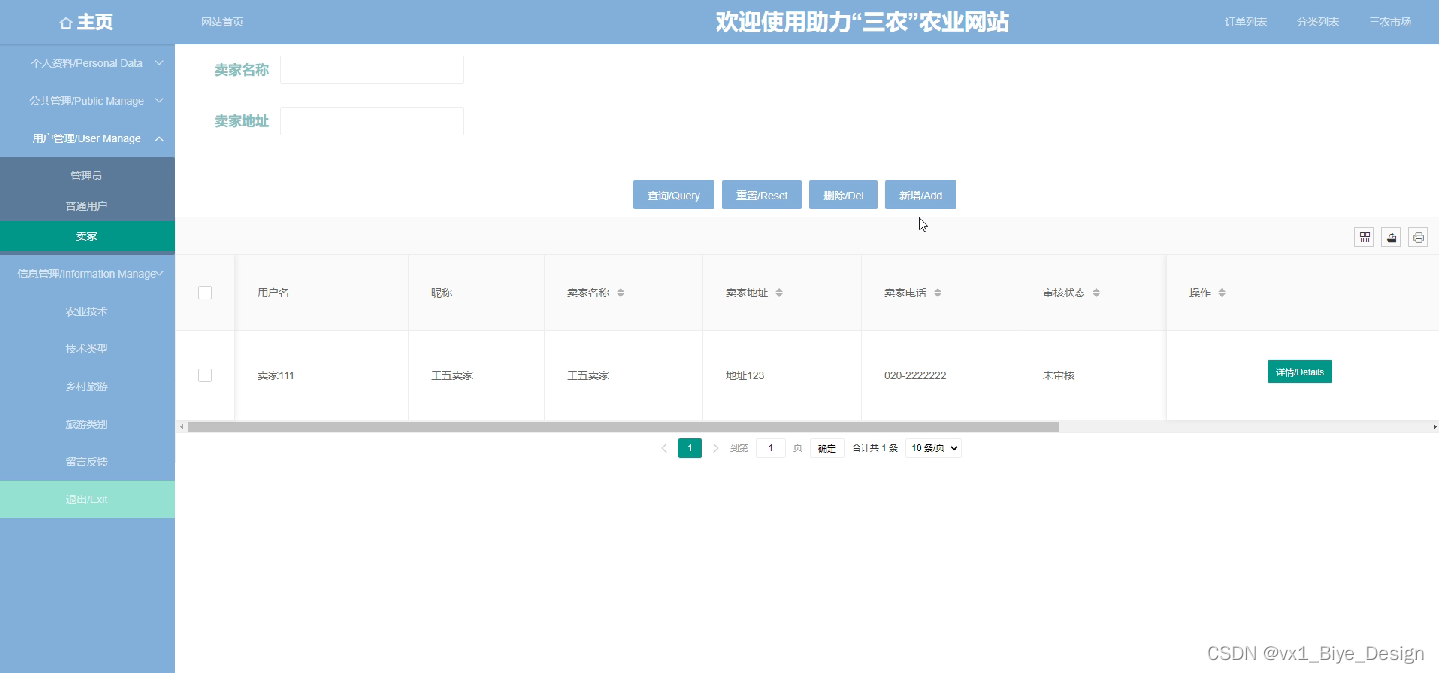1439x673 pixels.
Task: Click right arrow of horizontal scrollbar
Action: coord(1434,427)
